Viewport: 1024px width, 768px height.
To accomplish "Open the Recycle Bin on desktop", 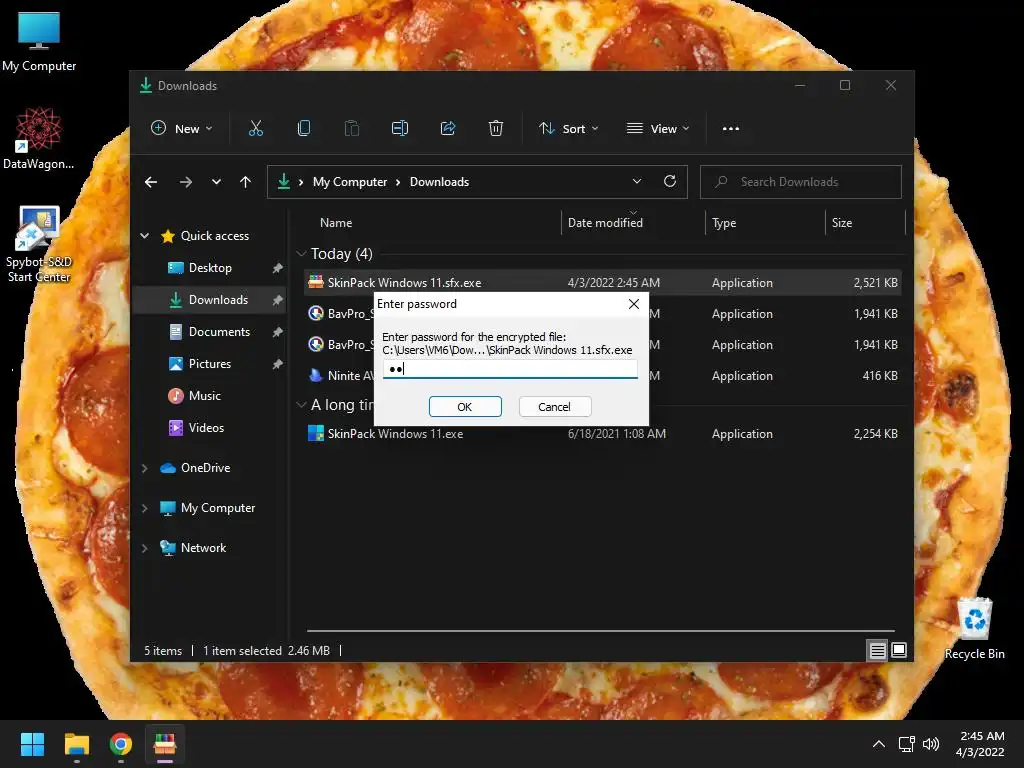I will [x=974, y=628].
